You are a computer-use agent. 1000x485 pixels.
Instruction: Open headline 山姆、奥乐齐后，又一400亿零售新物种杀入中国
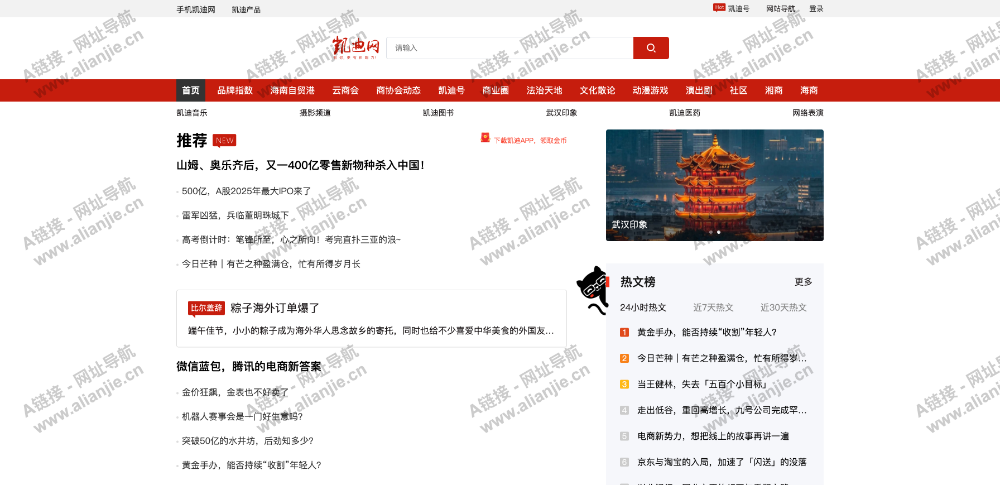[300, 165]
